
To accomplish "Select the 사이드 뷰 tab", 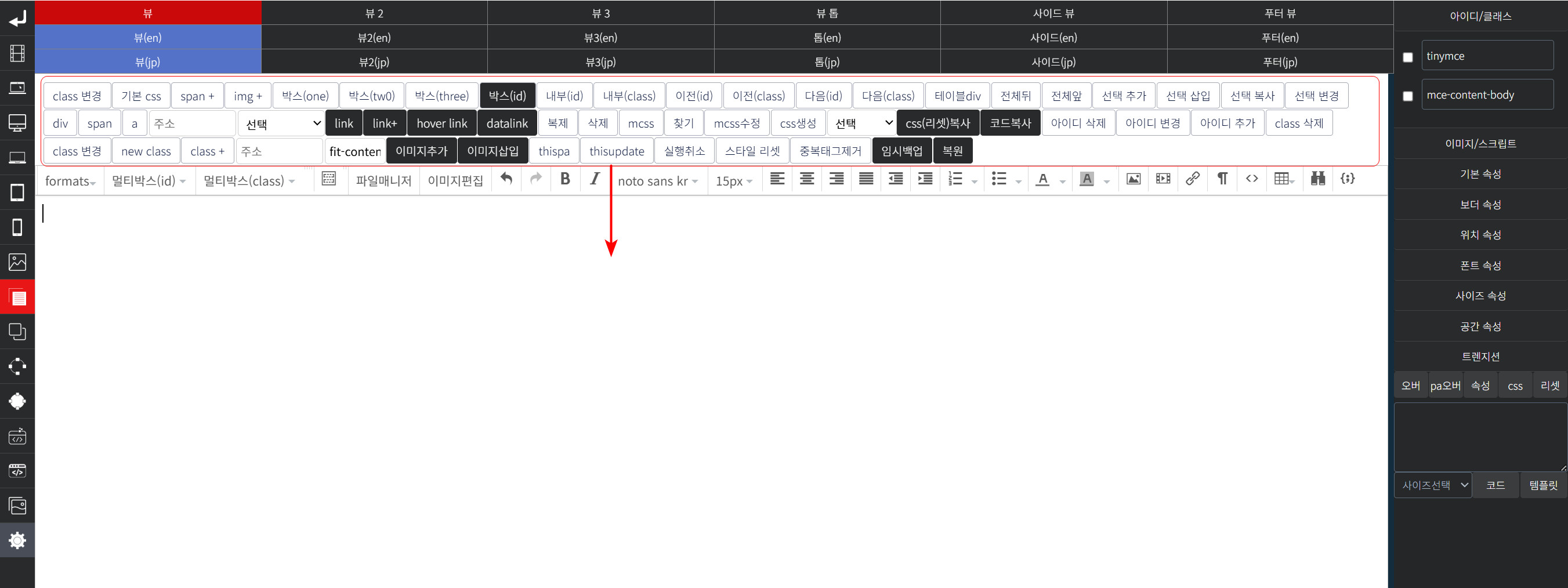I will [x=1053, y=13].
